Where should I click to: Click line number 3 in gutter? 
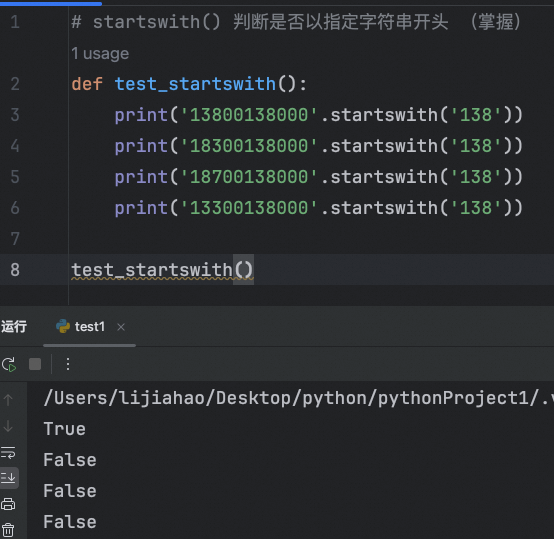pyautogui.click(x=15, y=115)
